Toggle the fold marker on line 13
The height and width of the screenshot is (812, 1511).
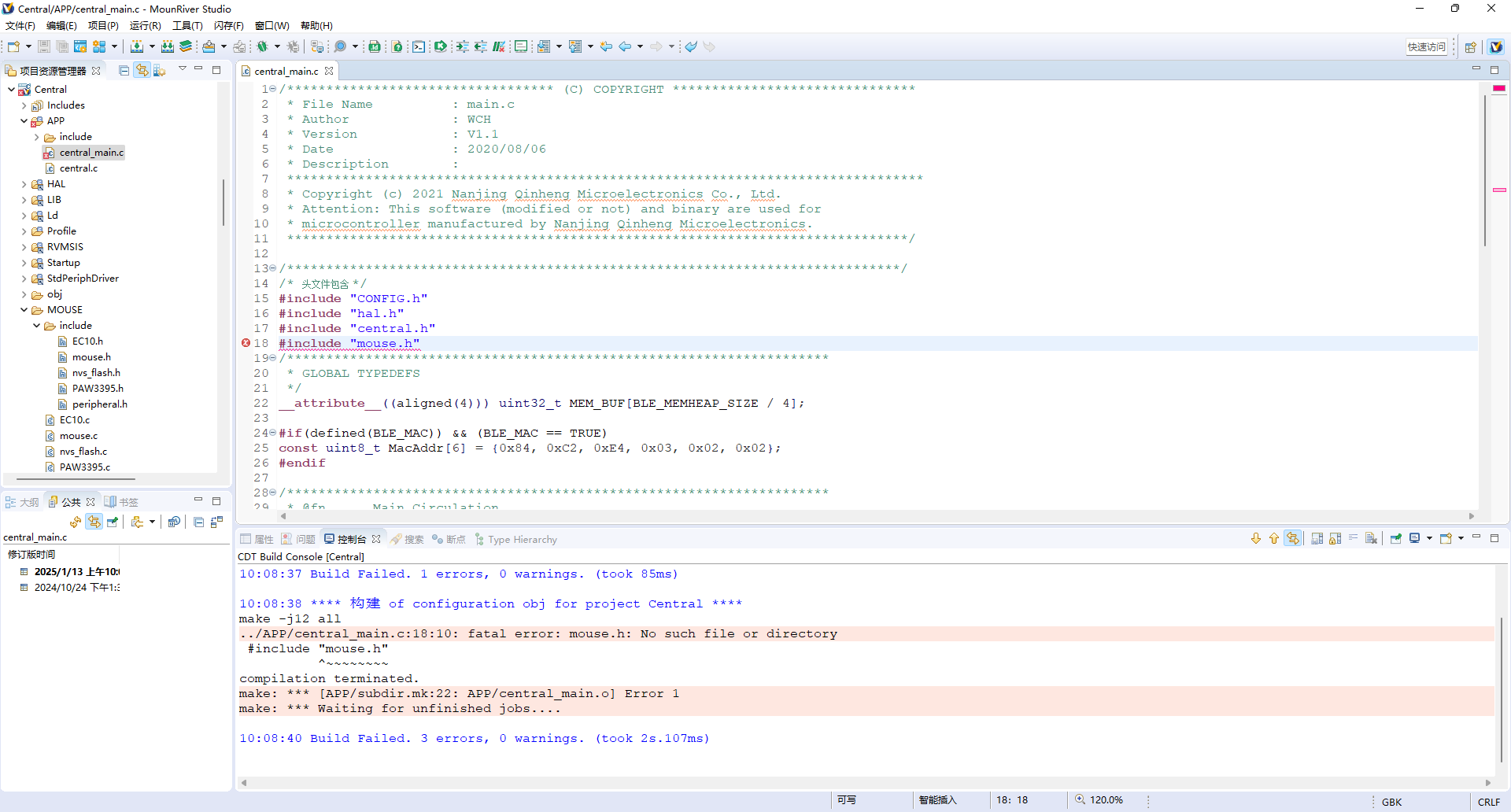pos(273,268)
